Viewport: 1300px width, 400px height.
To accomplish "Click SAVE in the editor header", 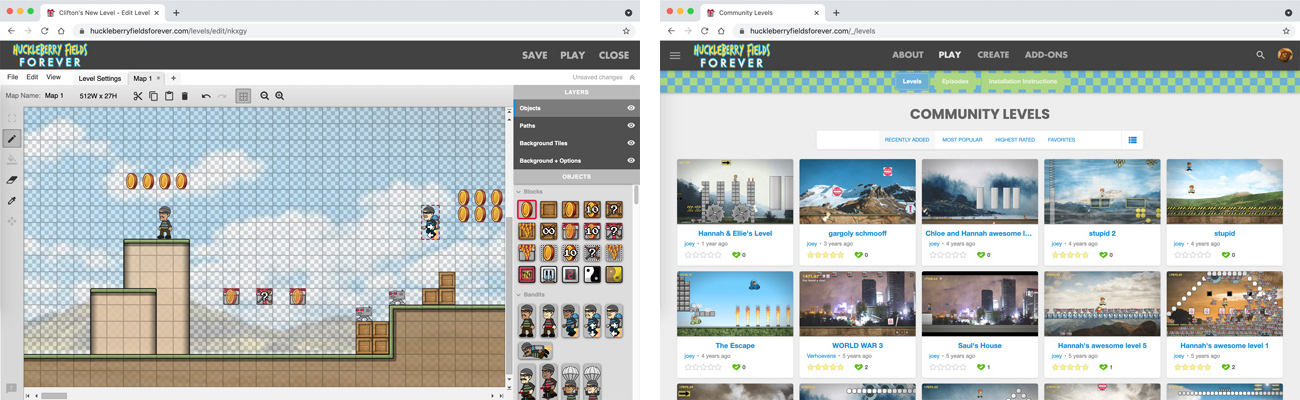I will click(535, 55).
